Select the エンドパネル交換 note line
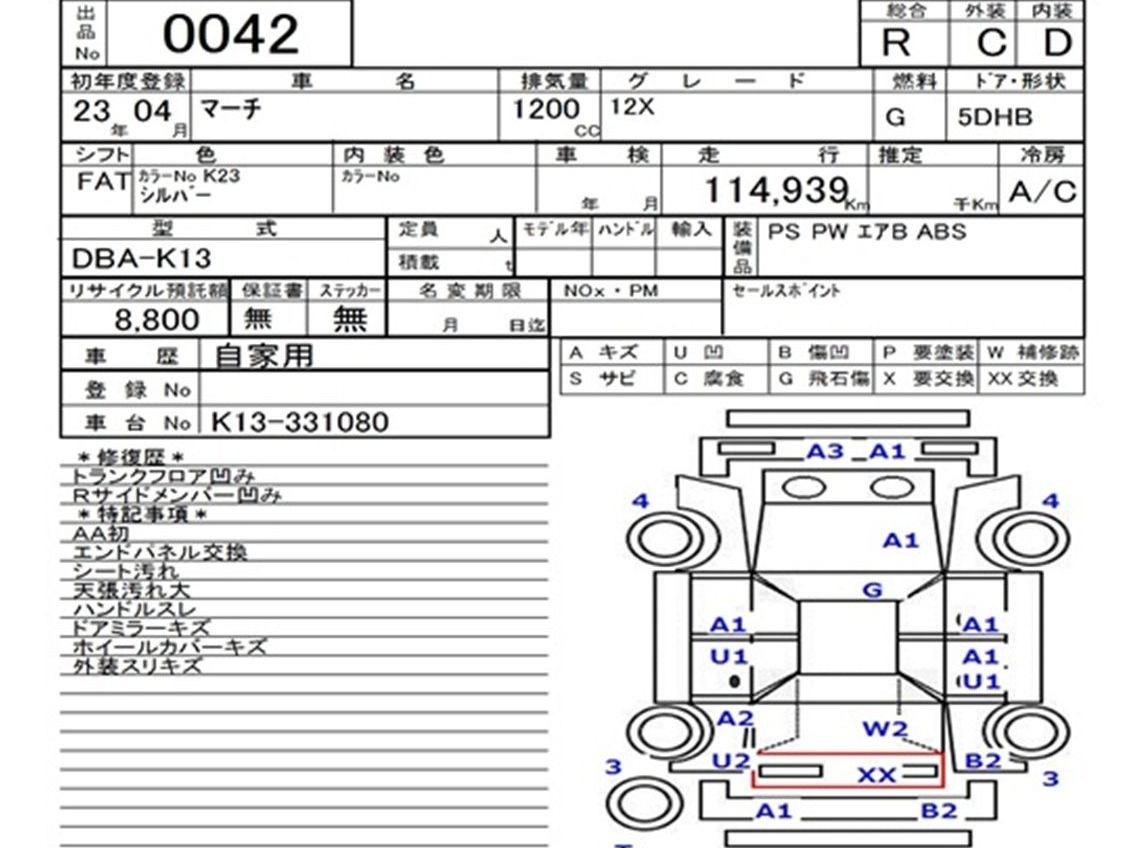Screen dimensions: 1133x848 160,552
